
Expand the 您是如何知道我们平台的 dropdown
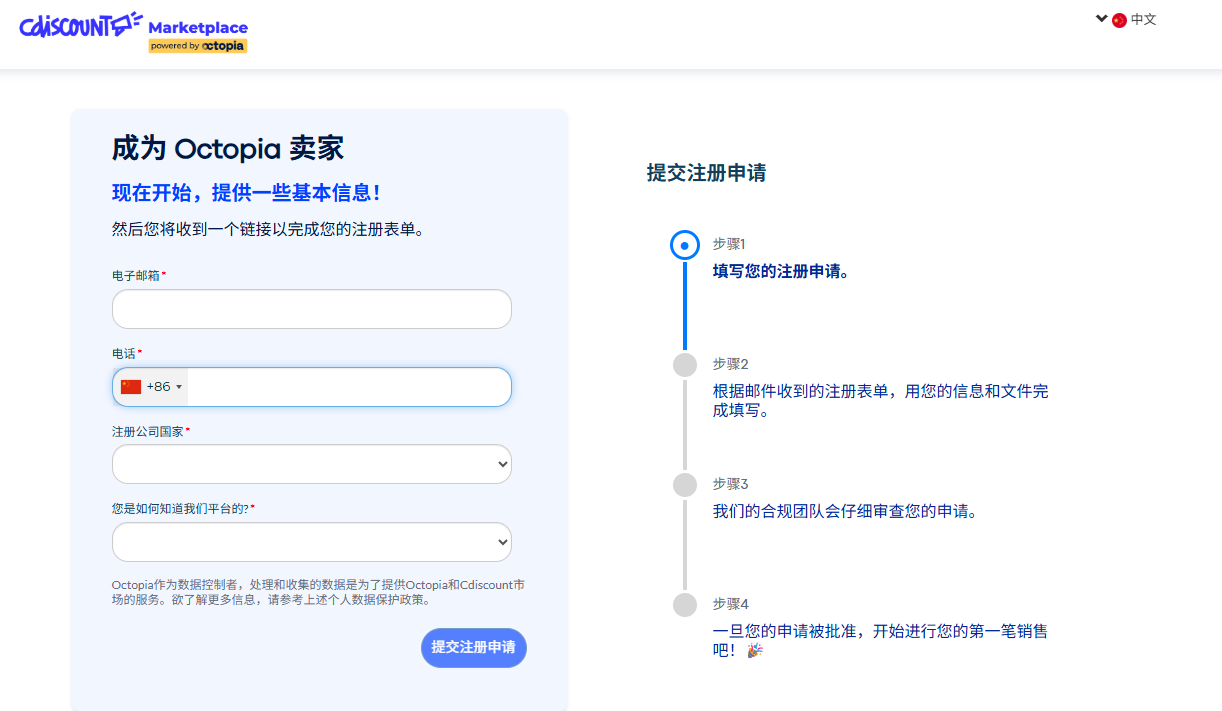pyautogui.click(x=312, y=542)
